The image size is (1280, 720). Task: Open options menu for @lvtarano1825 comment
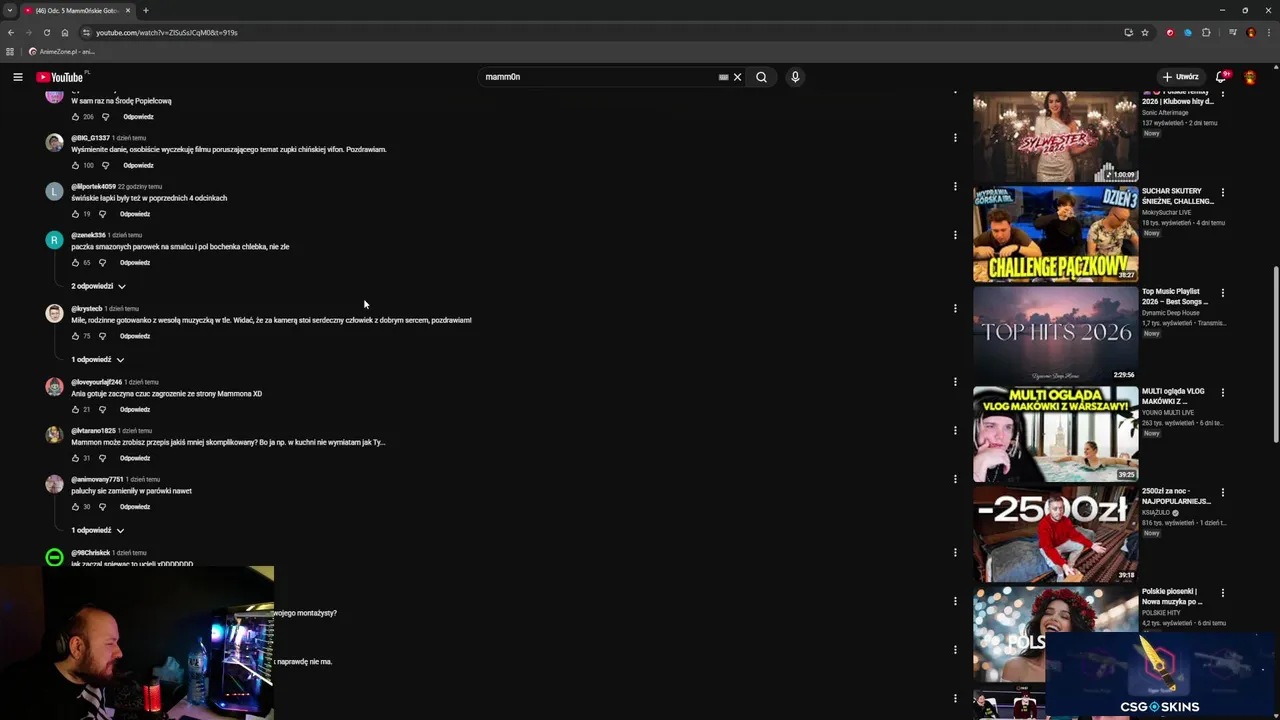(x=955, y=430)
